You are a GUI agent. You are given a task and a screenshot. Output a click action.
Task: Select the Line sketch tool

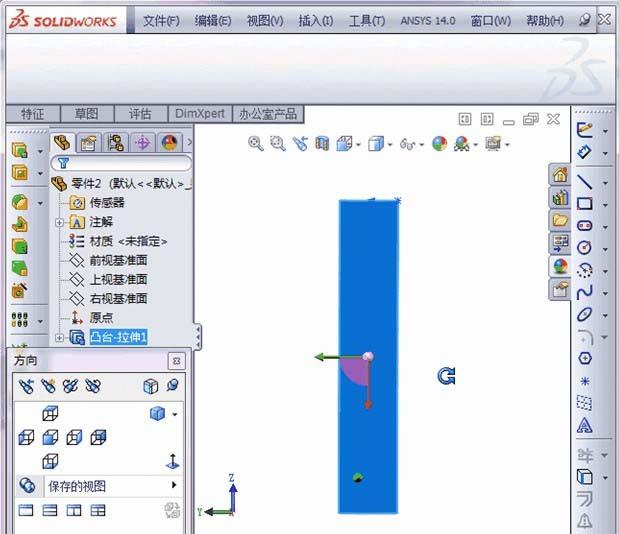click(x=585, y=182)
